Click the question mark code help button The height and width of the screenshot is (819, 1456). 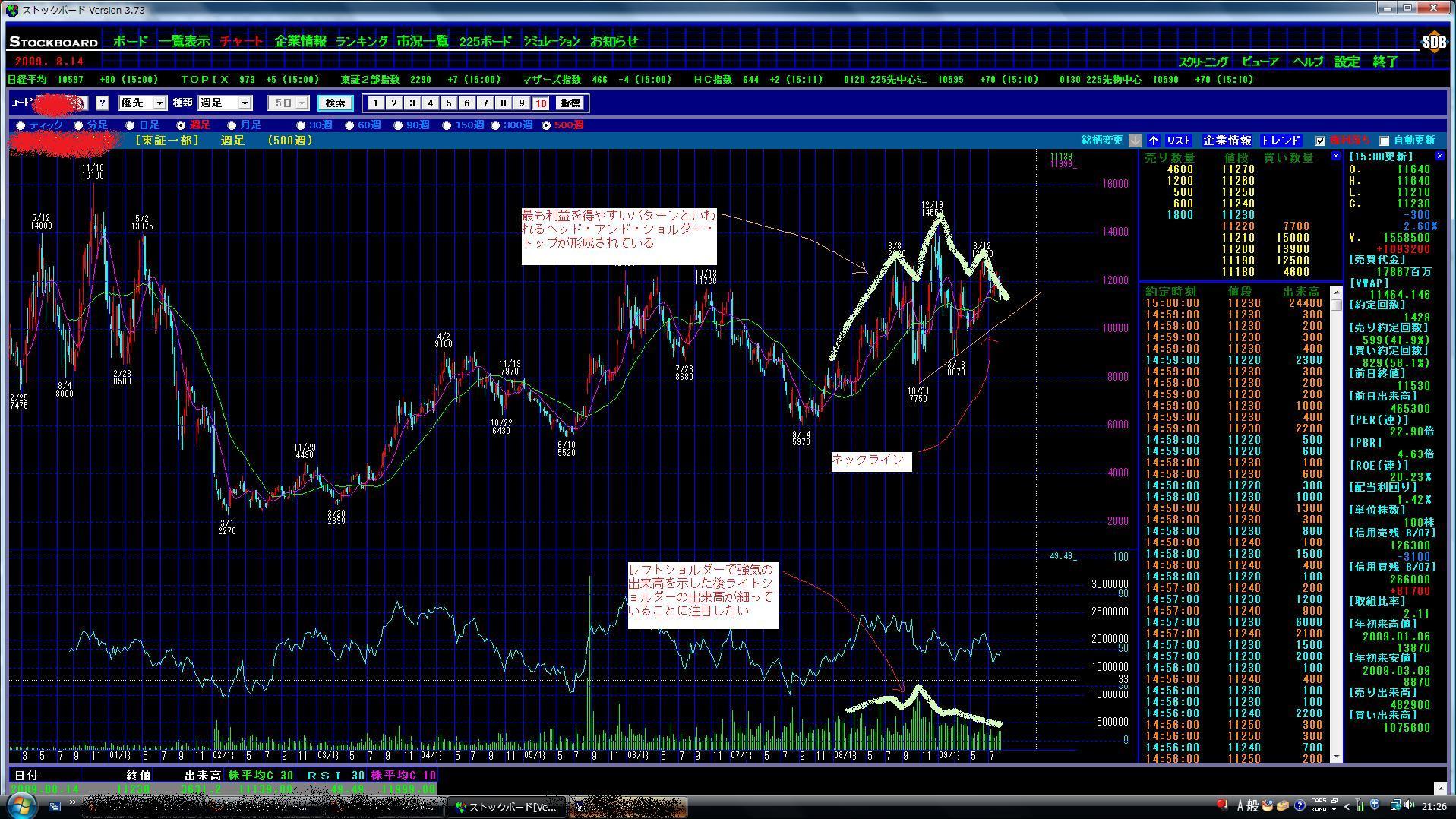(103, 103)
